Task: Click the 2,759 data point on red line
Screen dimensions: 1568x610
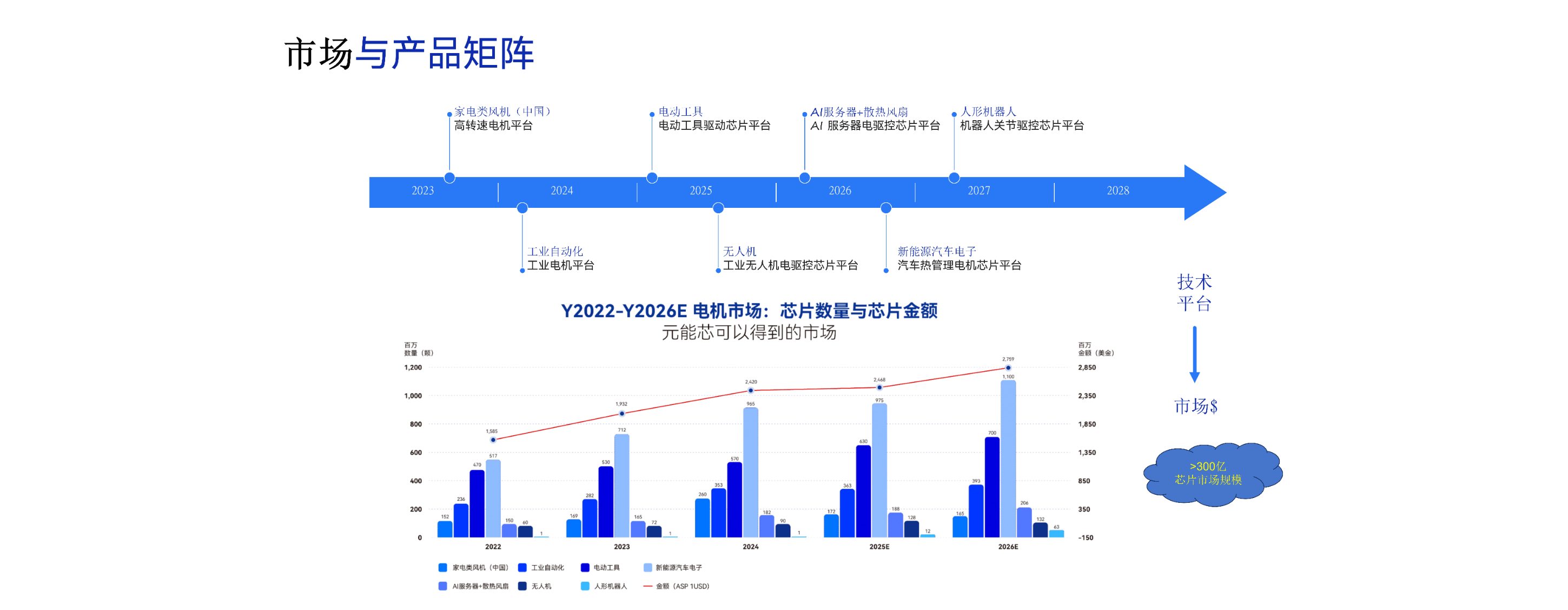Action: click(x=1008, y=368)
